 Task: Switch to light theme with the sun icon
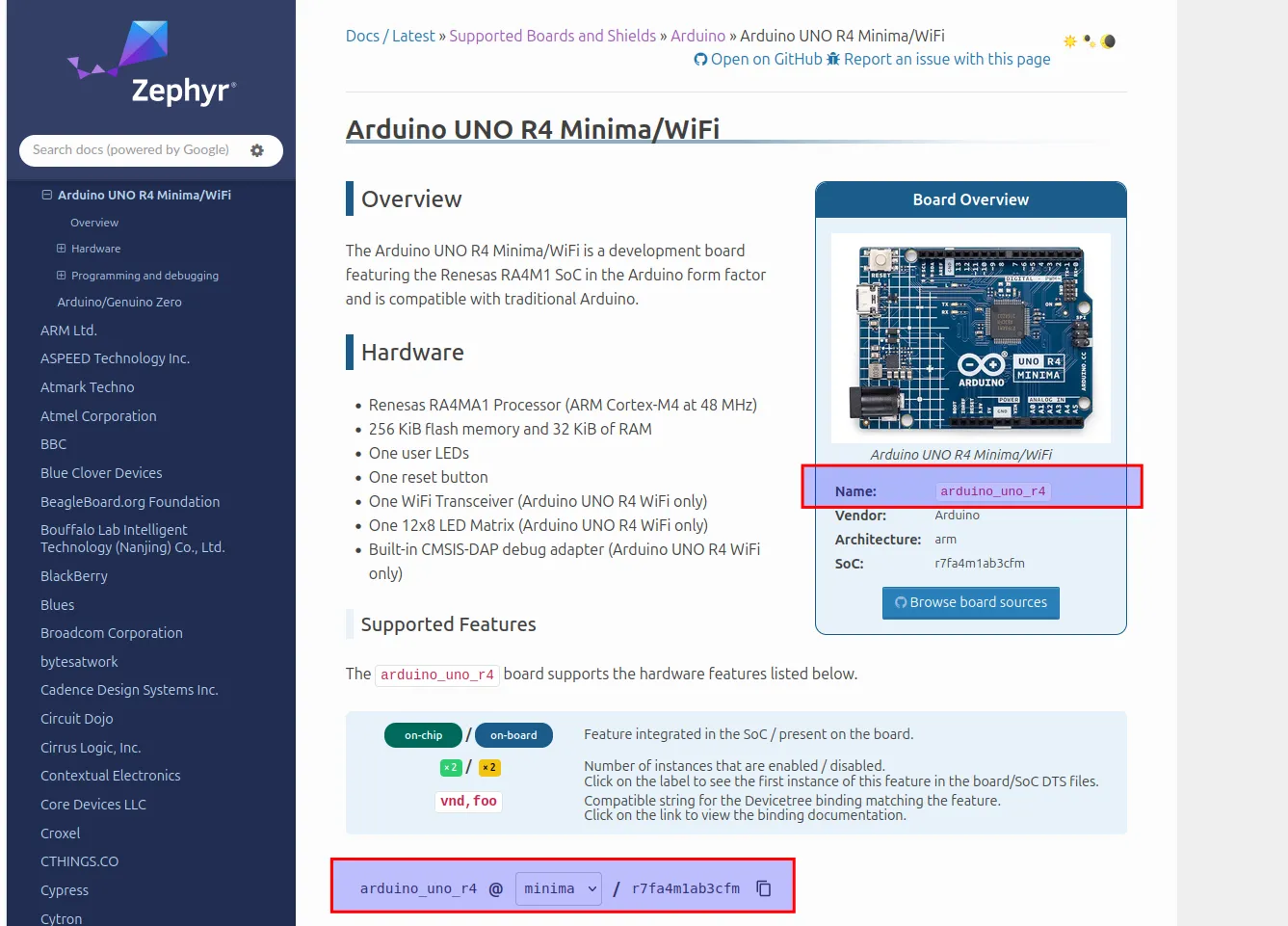click(x=1069, y=41)
